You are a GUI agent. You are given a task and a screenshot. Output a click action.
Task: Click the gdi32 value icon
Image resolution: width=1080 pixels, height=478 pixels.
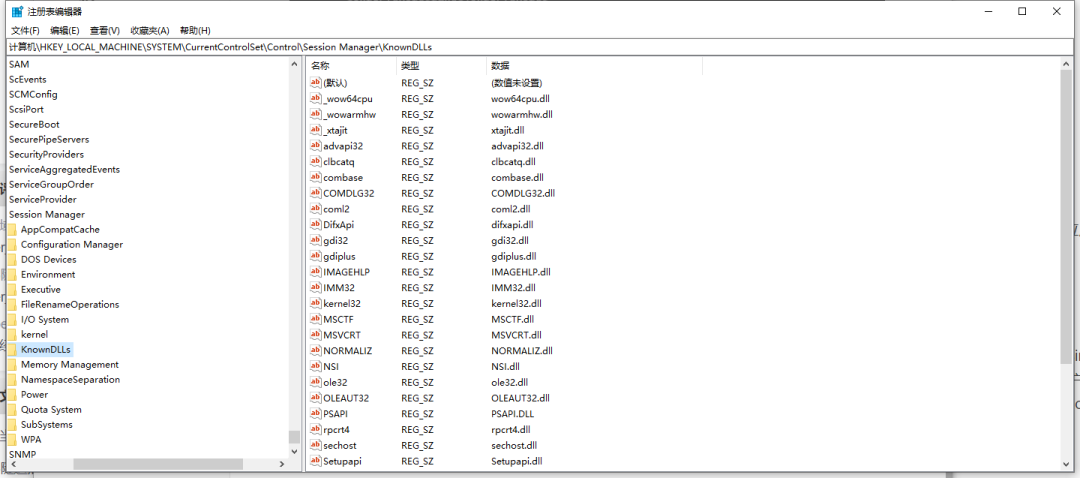[316, 240]
